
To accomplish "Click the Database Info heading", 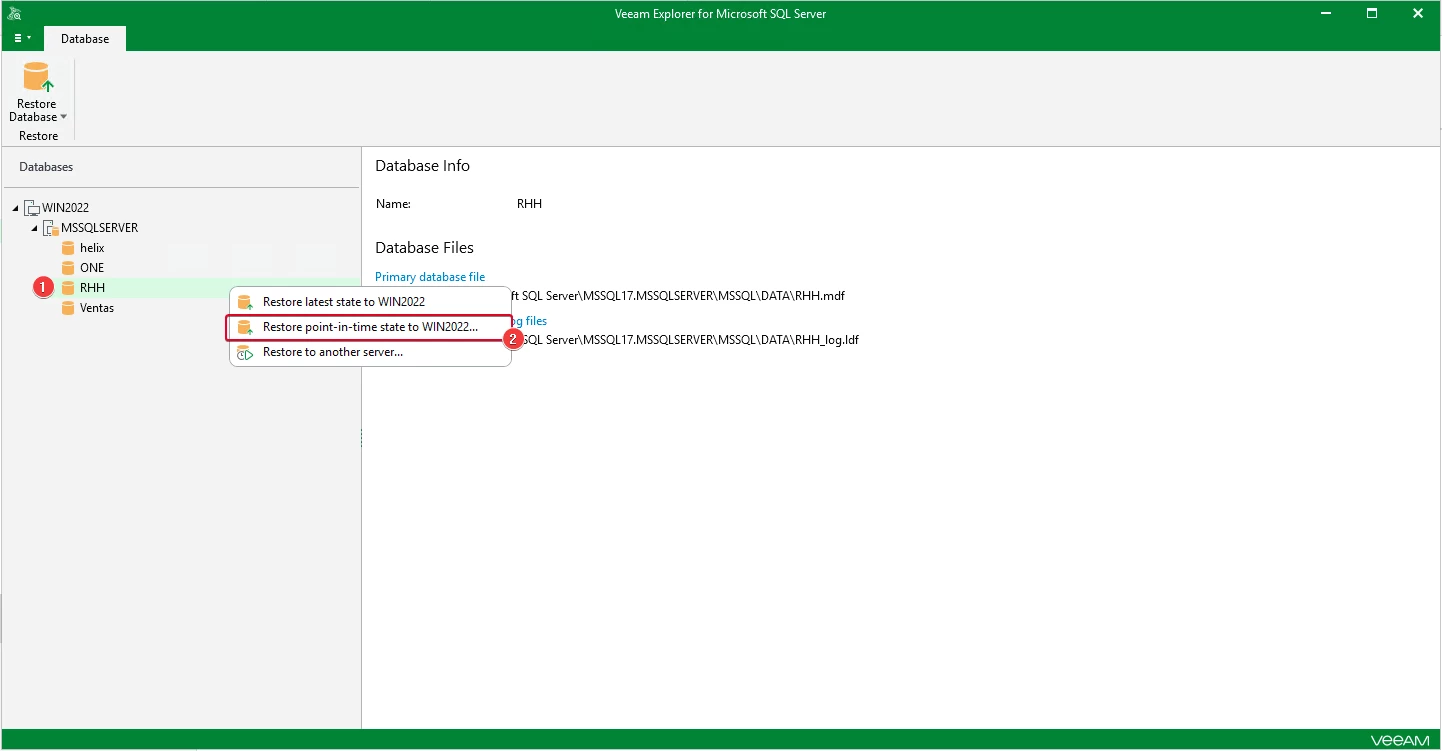I will [422, 166].
